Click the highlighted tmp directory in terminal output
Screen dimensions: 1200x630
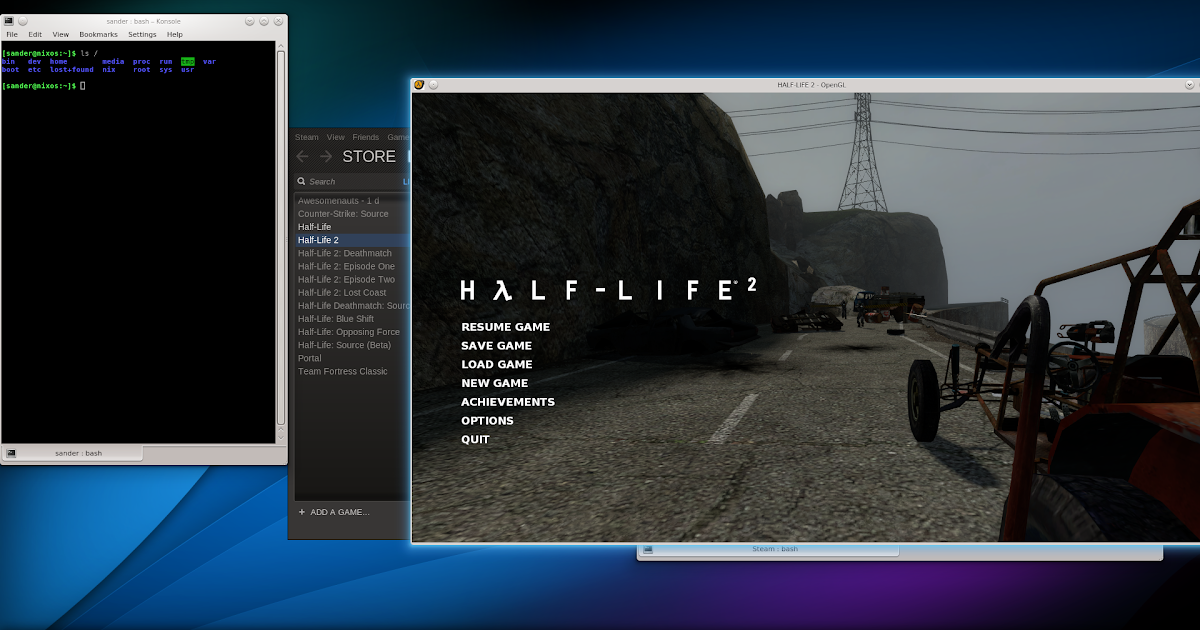click(x=187, y=62)
